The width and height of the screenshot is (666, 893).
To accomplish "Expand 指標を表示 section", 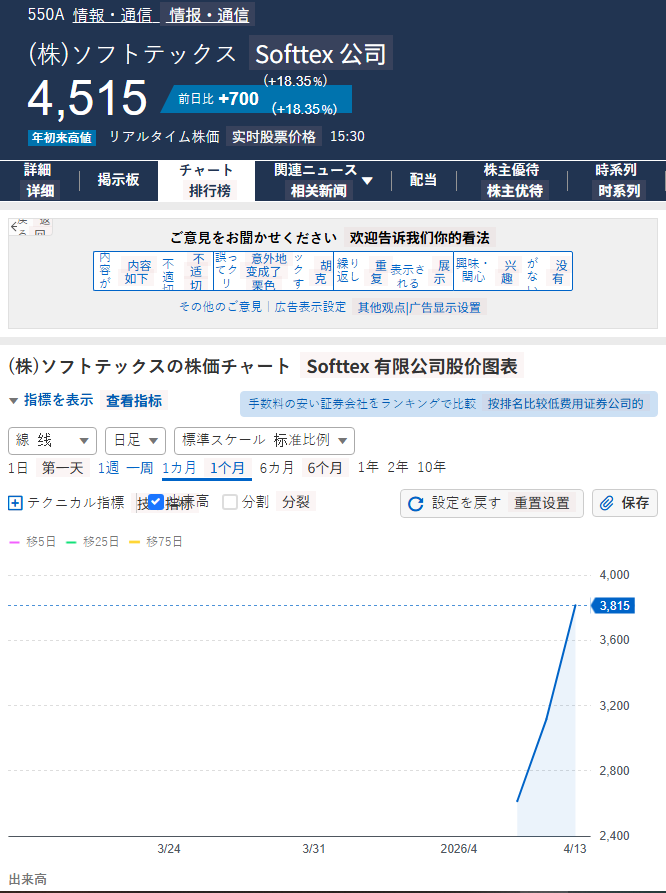I will [52, 400].
